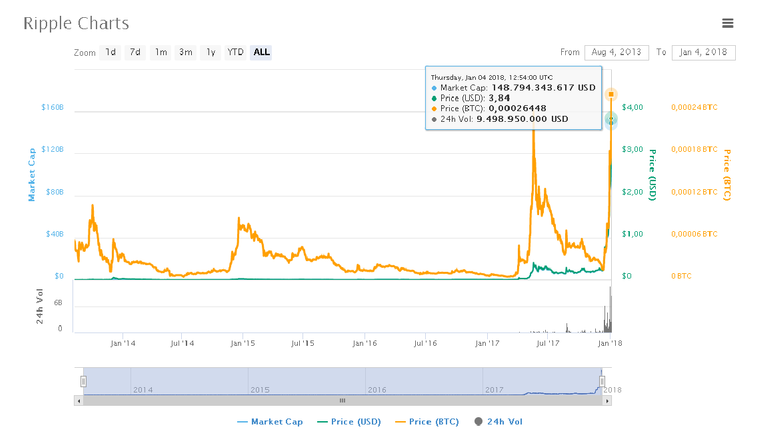Click the tooltip 24h Vol value

point(522,119)
